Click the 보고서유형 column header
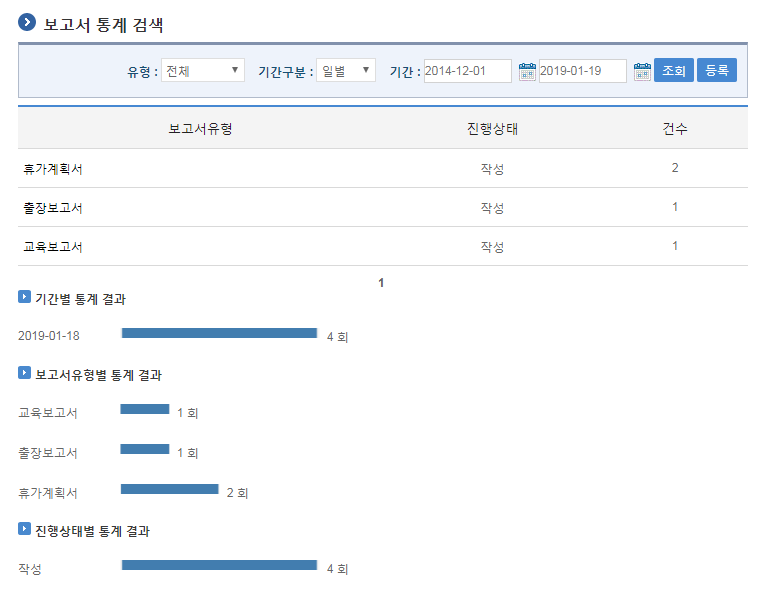Viewport: 768px width, 594px height. tap(200, 128)
